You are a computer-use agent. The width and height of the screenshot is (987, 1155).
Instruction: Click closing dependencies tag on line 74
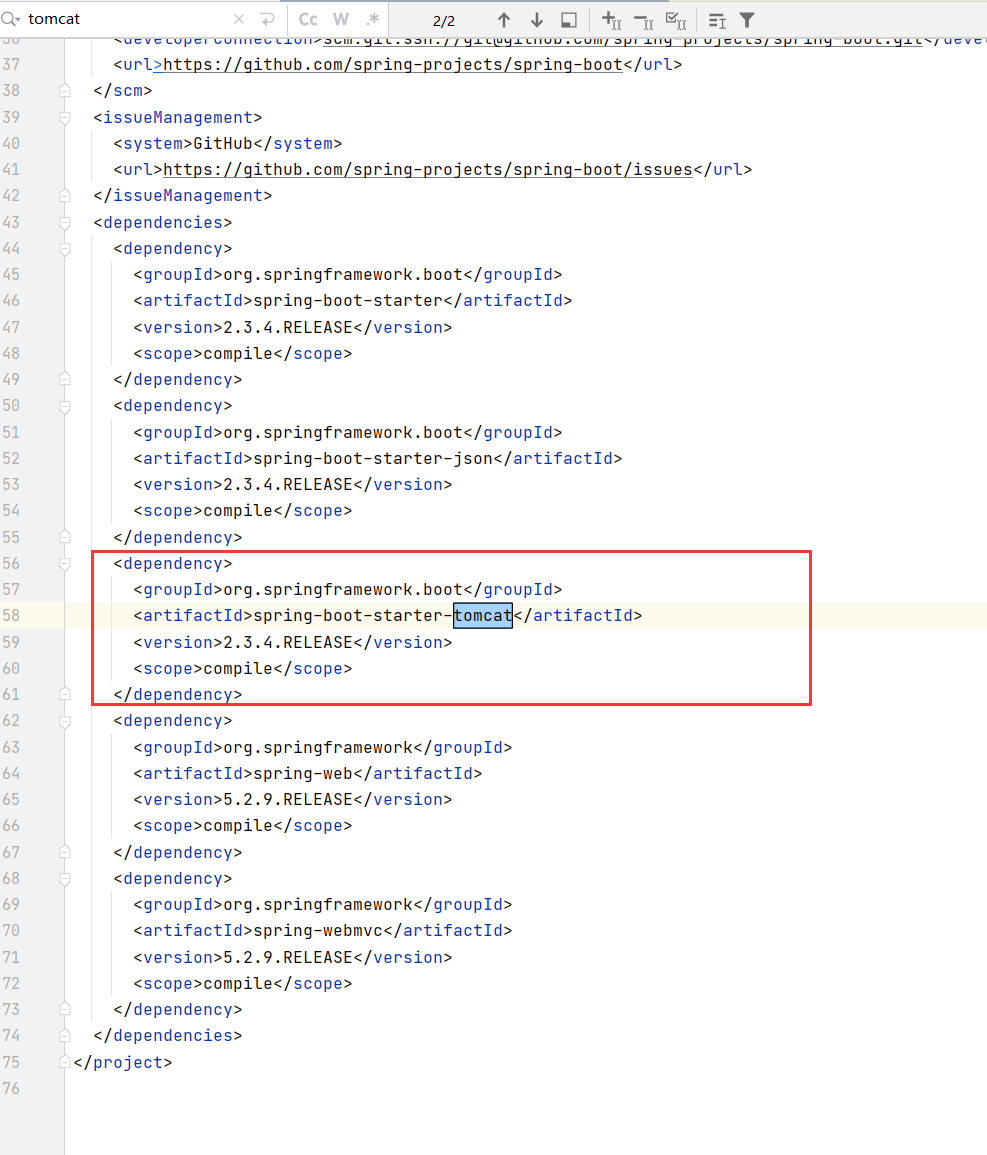coord(168,1036)
